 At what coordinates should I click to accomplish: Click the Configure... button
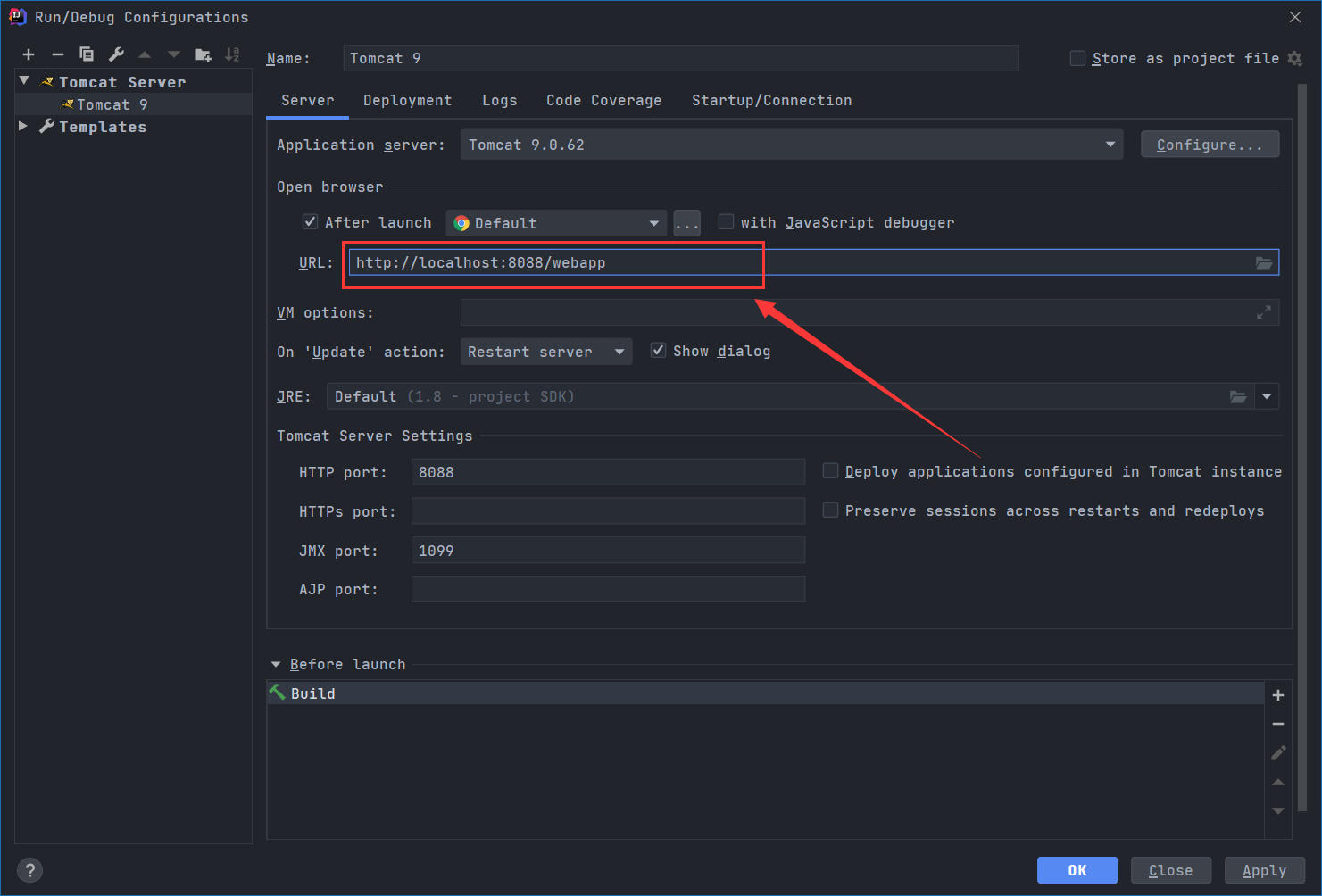click(x=1210, y=145)
